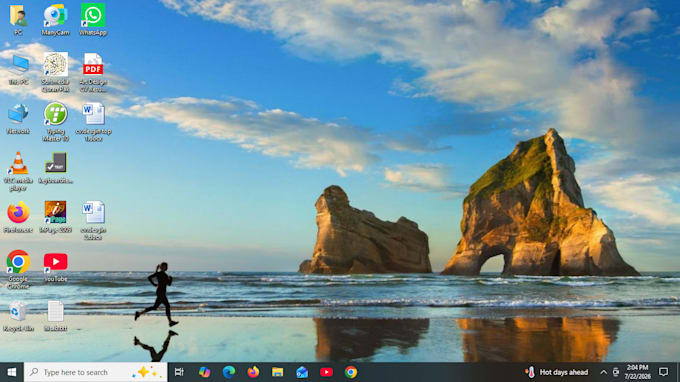This screenshot has height=382, width=680.
Task: Open the Windows Start menu
Action: [x=12, y=372]
